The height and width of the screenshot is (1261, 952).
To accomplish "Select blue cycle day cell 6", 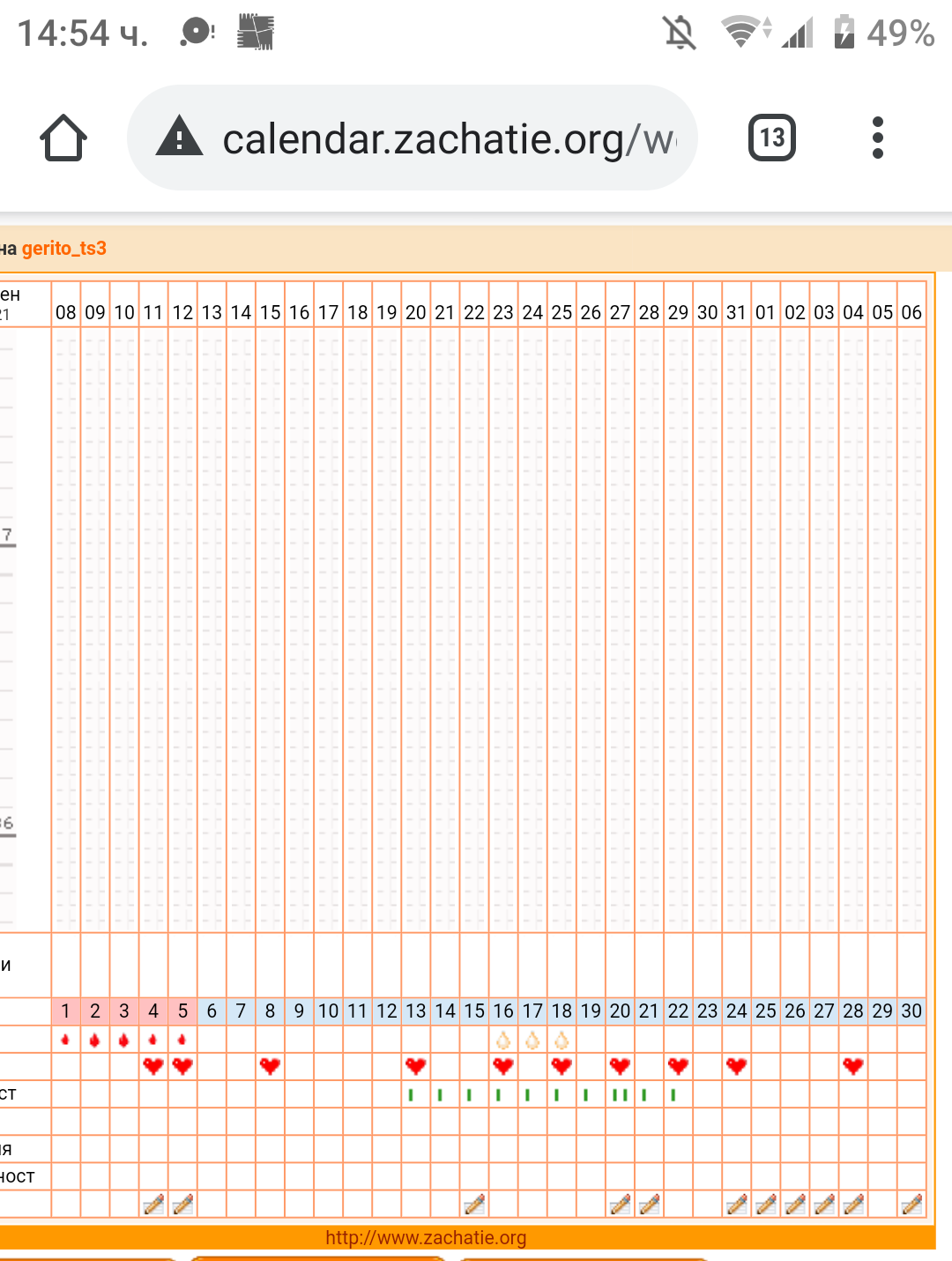I will [212, 1011].
